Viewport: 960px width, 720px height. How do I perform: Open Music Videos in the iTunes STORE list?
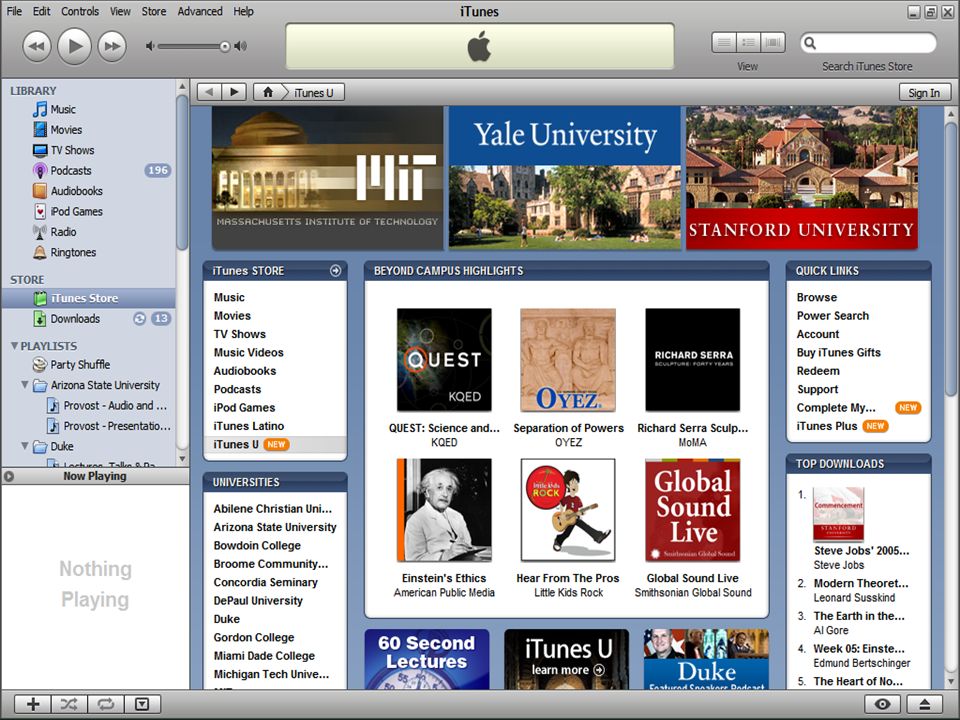(249, 353)
